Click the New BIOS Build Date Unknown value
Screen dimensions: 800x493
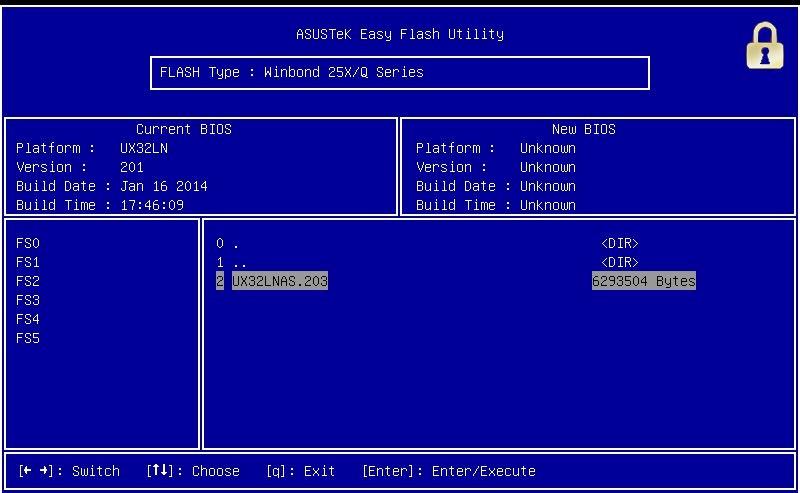coord(548,186)
